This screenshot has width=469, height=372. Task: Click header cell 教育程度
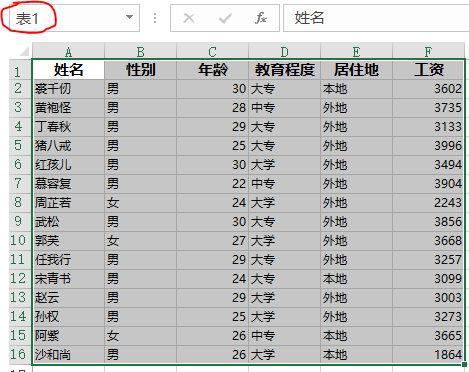284,70
